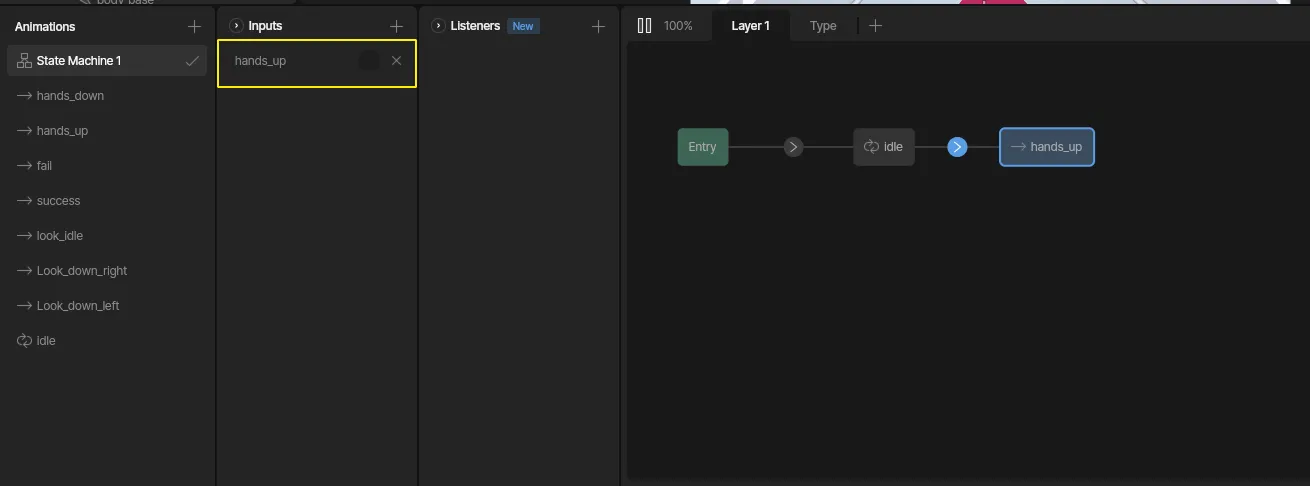Add a new input with plus icon
Image resolution: width=1310 pixels, height=486 pixels.
click(396, 26)
